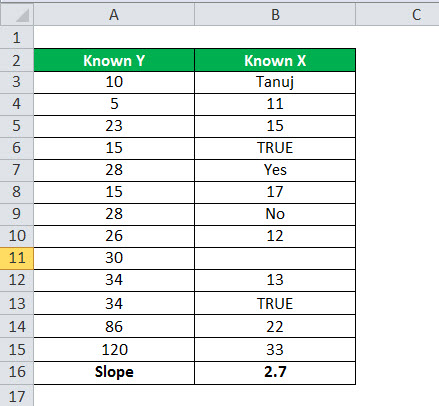Click the 'Known X' header cell

[x=275, y=60]
